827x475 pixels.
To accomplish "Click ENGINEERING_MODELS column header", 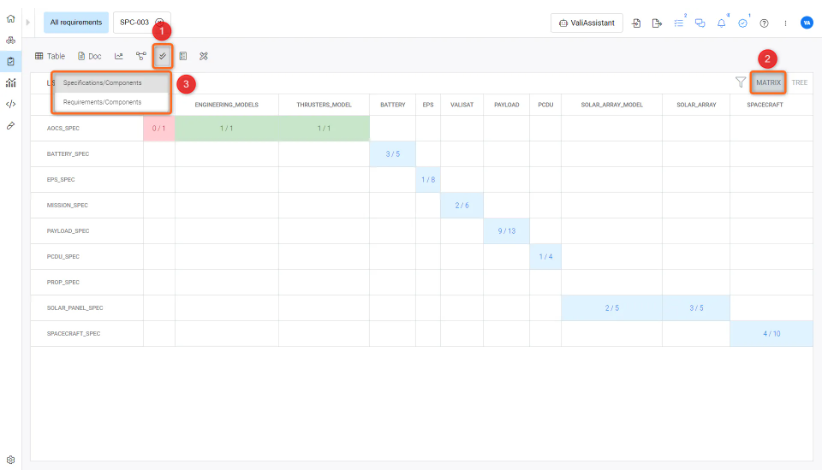I will click(x=226, y=105).
